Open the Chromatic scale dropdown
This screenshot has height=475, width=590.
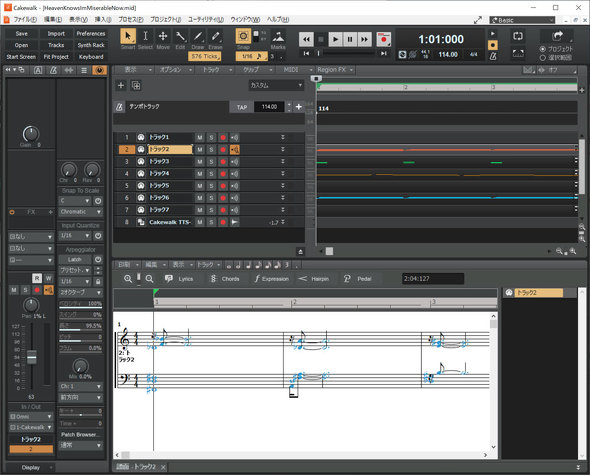pyautogui.click(x=81, y=212)
